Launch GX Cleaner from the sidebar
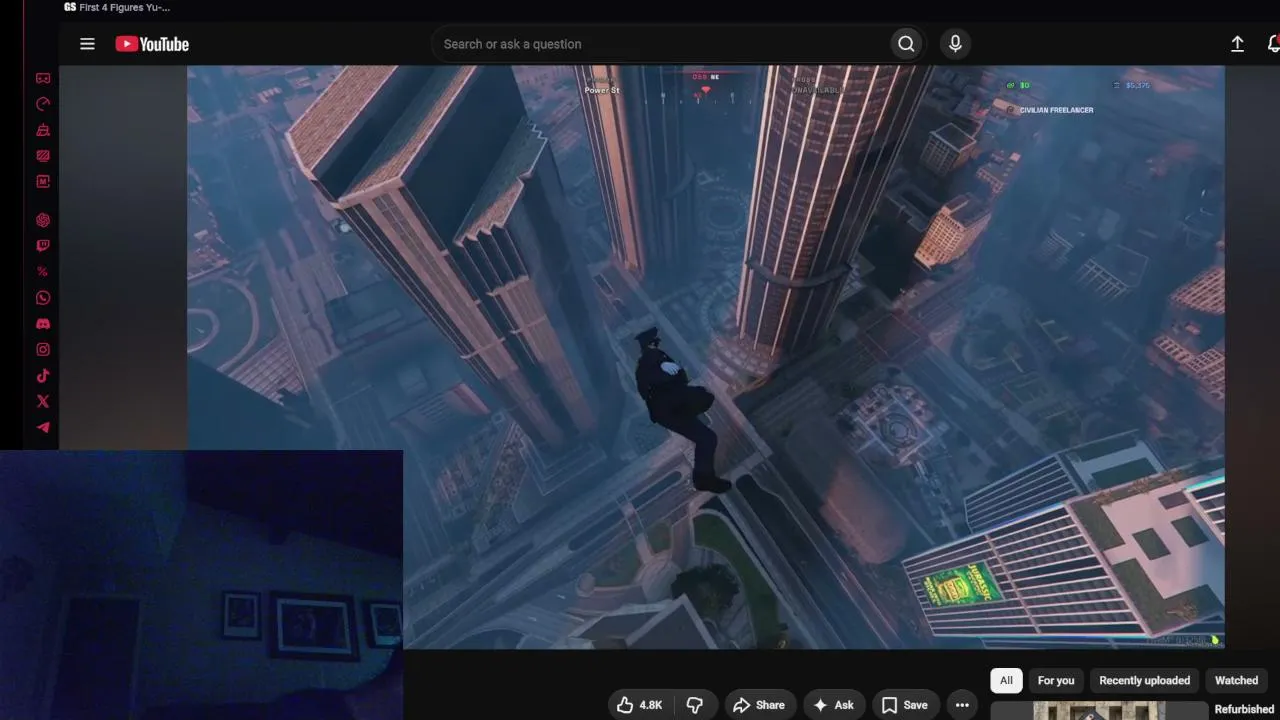1280x720 pixels. [43, 130]
